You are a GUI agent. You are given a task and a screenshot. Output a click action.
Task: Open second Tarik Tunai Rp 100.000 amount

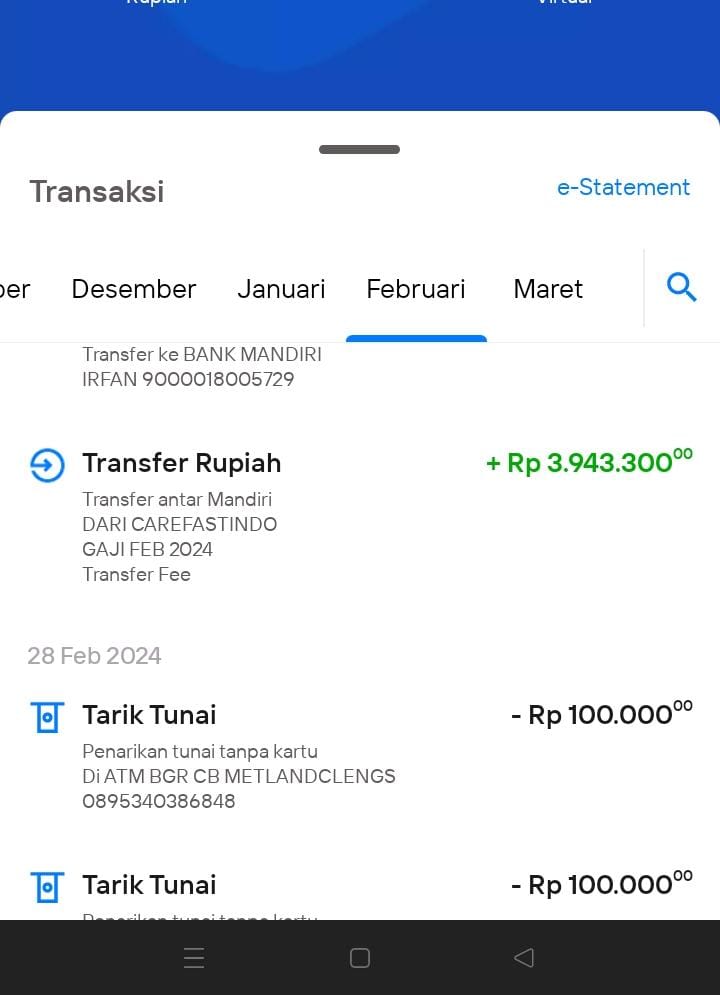coord(602,885)
